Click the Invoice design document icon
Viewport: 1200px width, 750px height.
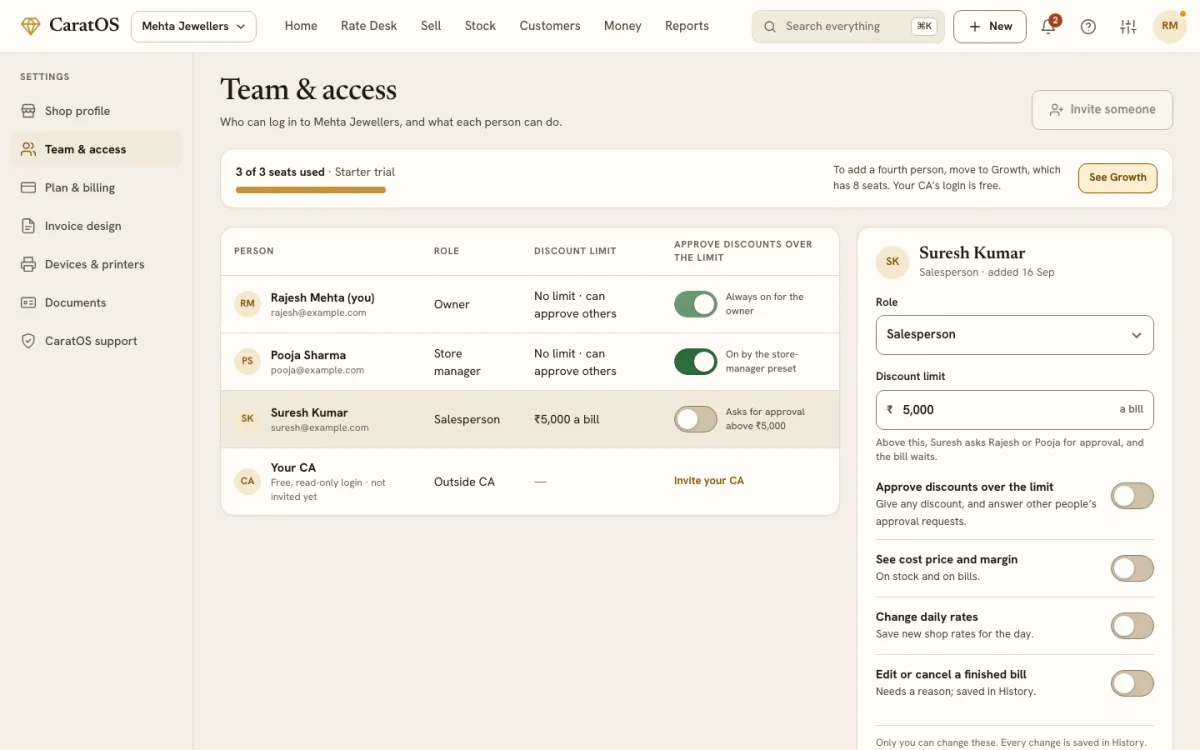tap(28, 226)
